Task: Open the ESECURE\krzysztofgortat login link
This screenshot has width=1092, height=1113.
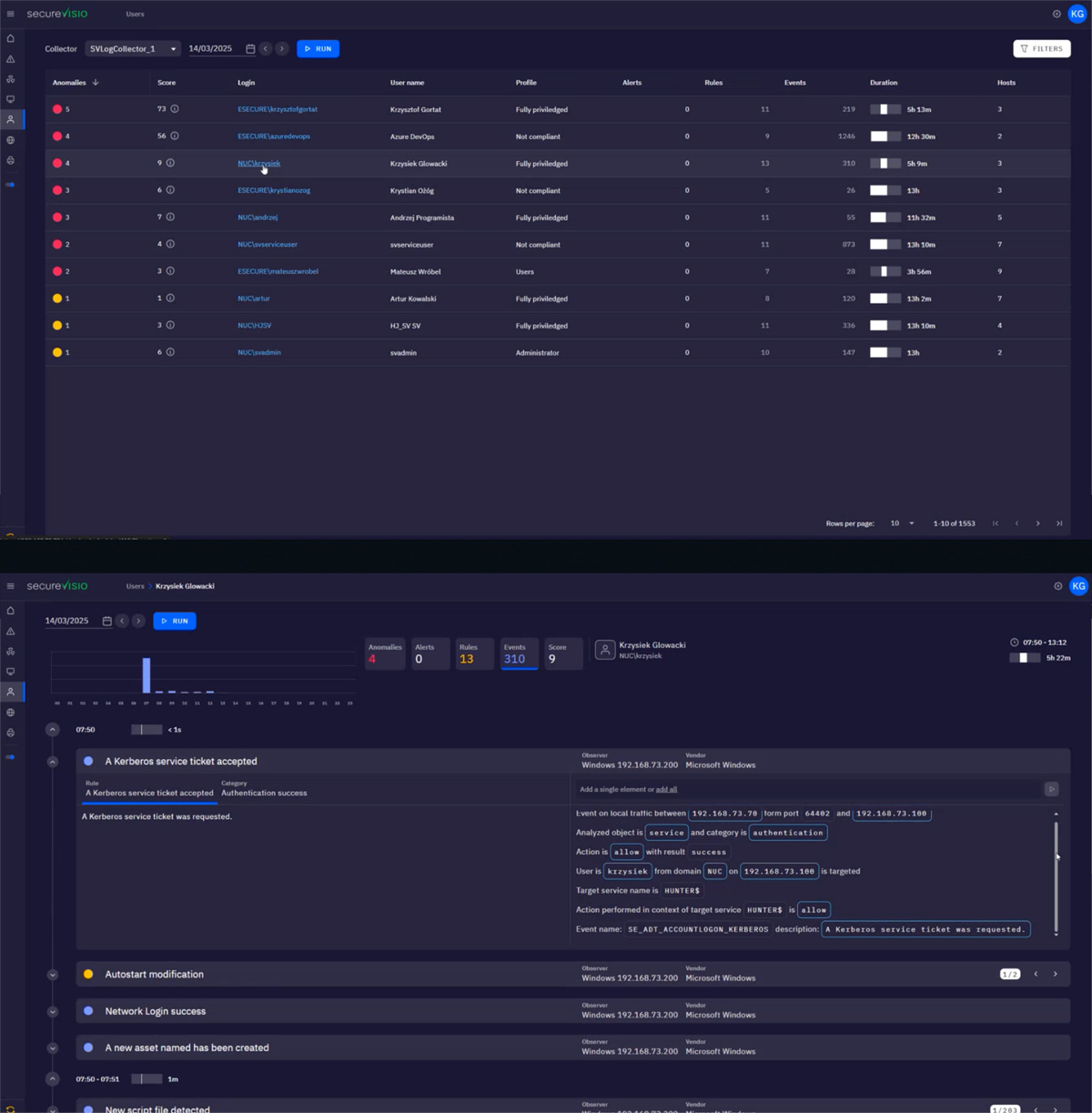Action: pyautogui.click(x=278, y=109)
